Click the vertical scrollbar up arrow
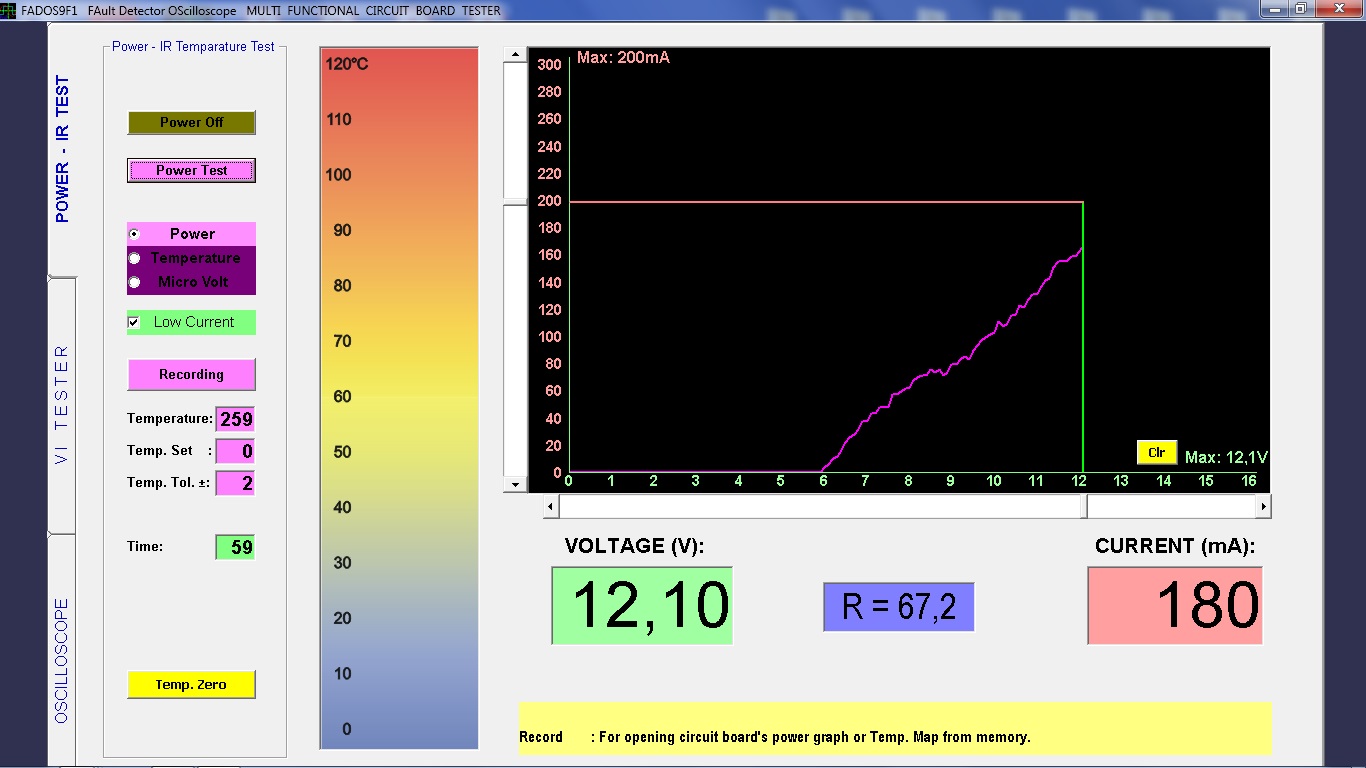The image size is (1366, 768). coord(515,55)
